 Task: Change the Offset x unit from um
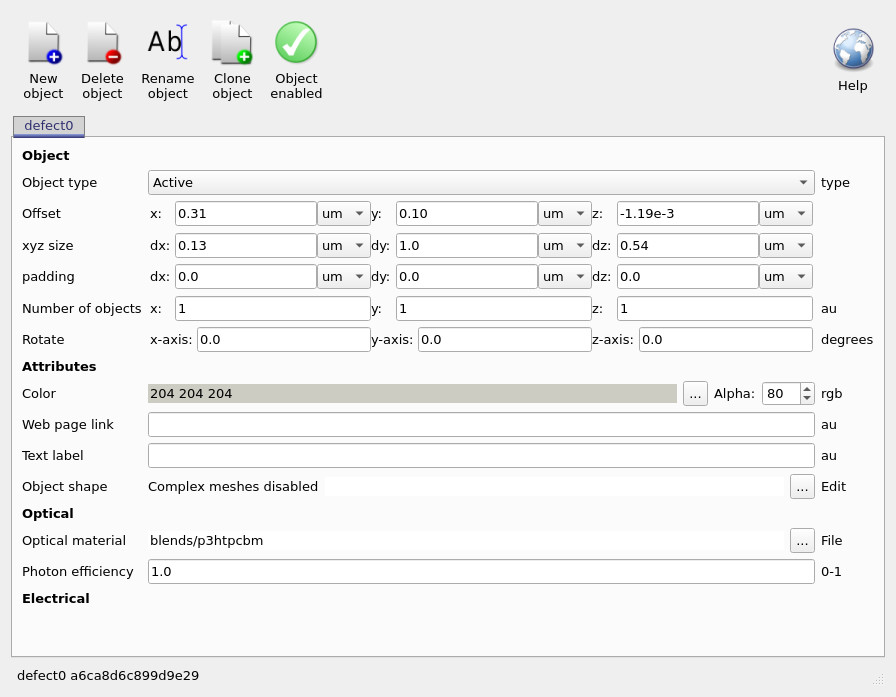[x=343, y=213]
